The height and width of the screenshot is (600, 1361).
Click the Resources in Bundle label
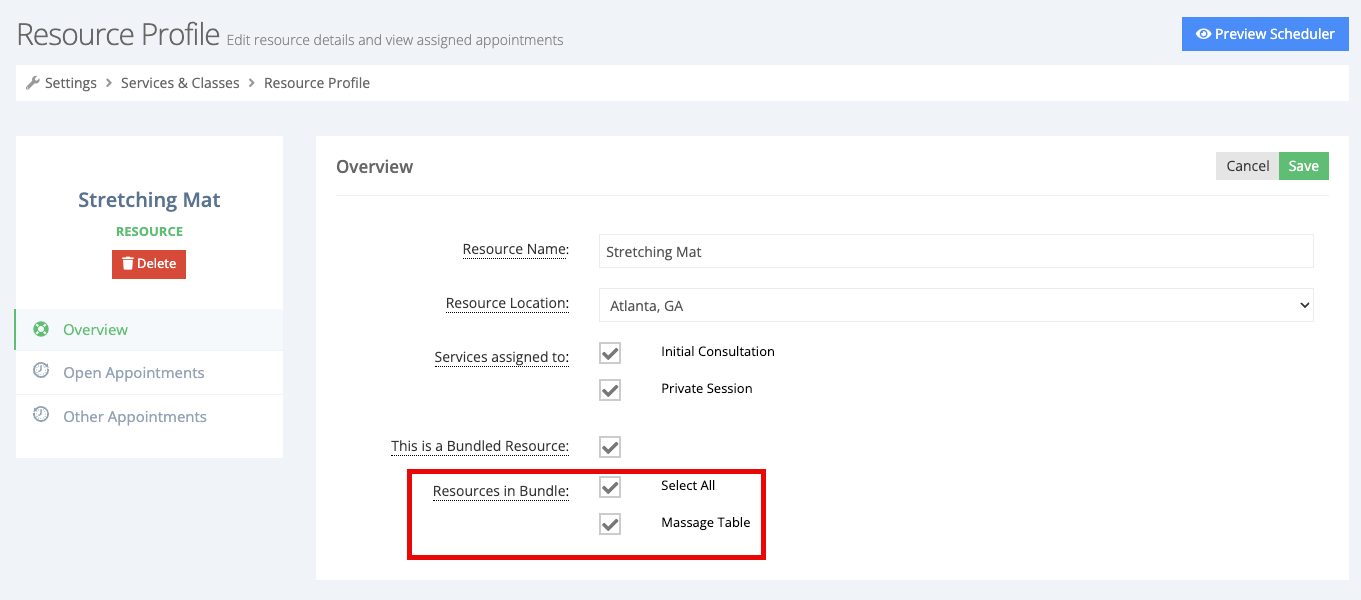500,491
